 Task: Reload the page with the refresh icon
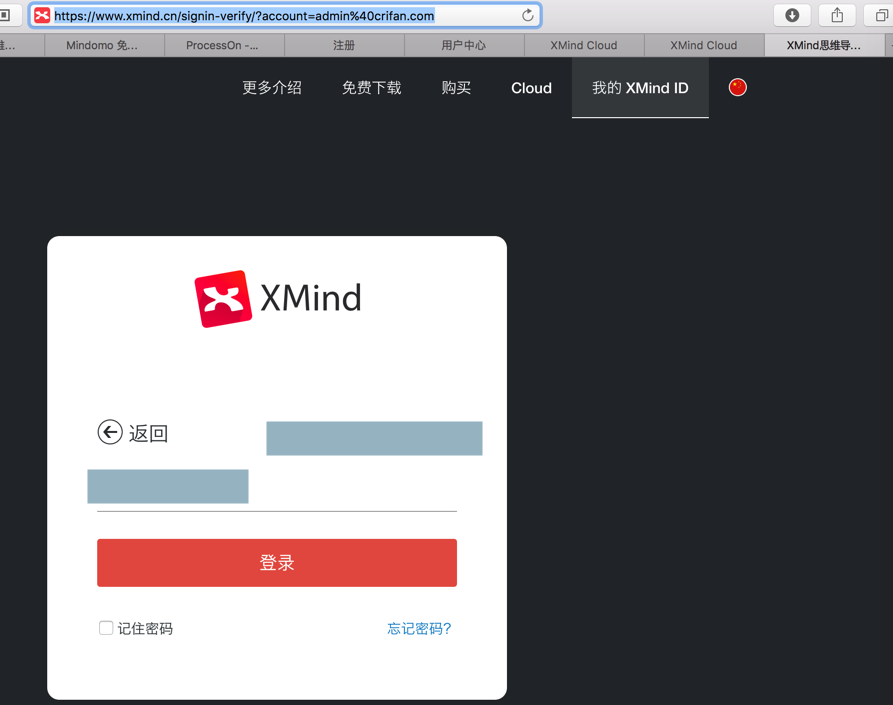click(527, 15)
